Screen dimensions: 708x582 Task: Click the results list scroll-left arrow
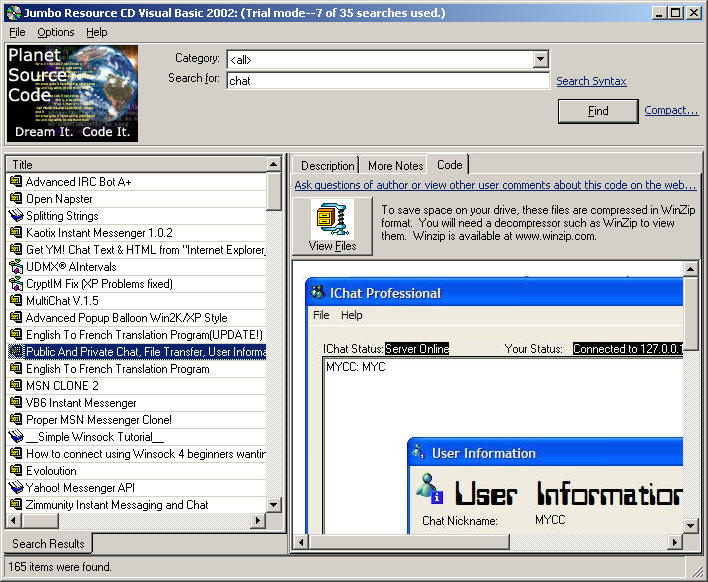[x=14, y=521]
